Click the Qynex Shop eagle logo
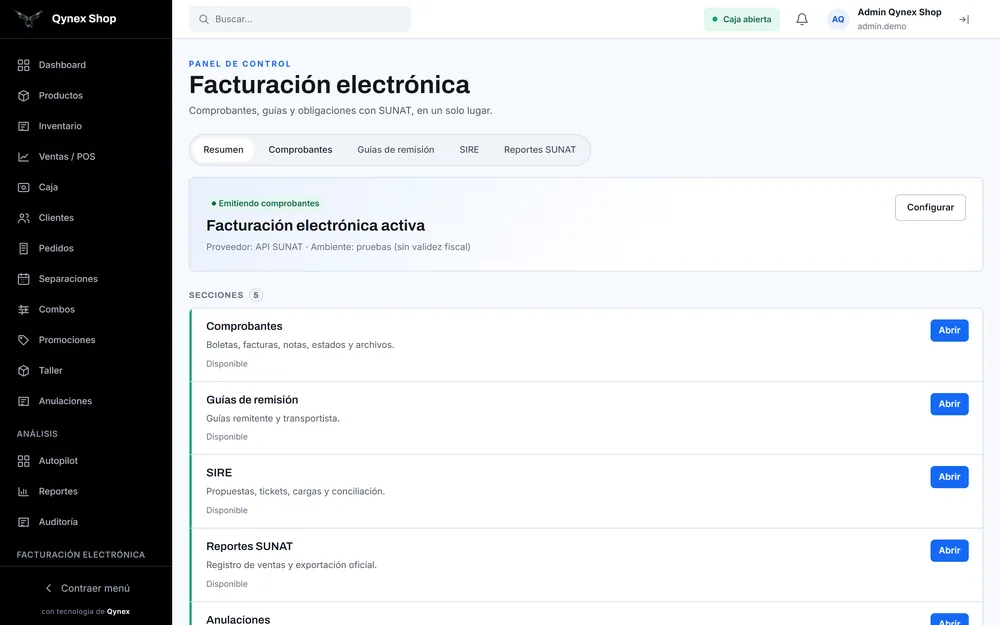1000x625 pixels. click(28, 18)
